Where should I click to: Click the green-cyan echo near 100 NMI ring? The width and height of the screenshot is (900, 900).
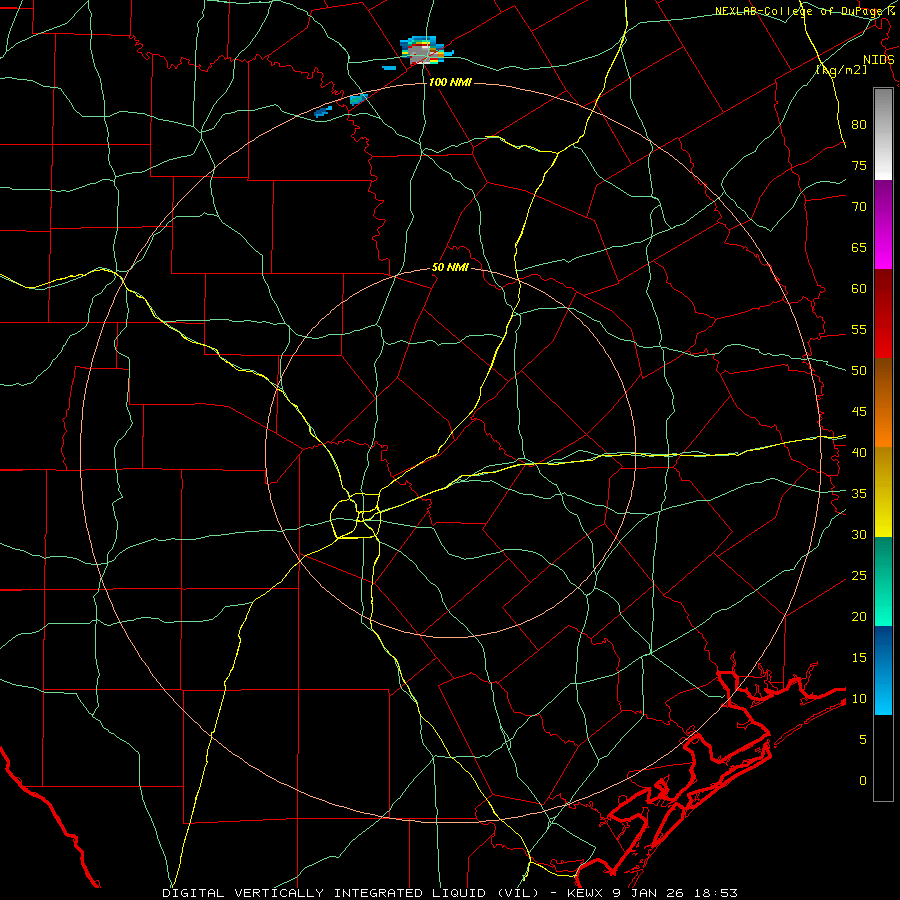(359, 99)
